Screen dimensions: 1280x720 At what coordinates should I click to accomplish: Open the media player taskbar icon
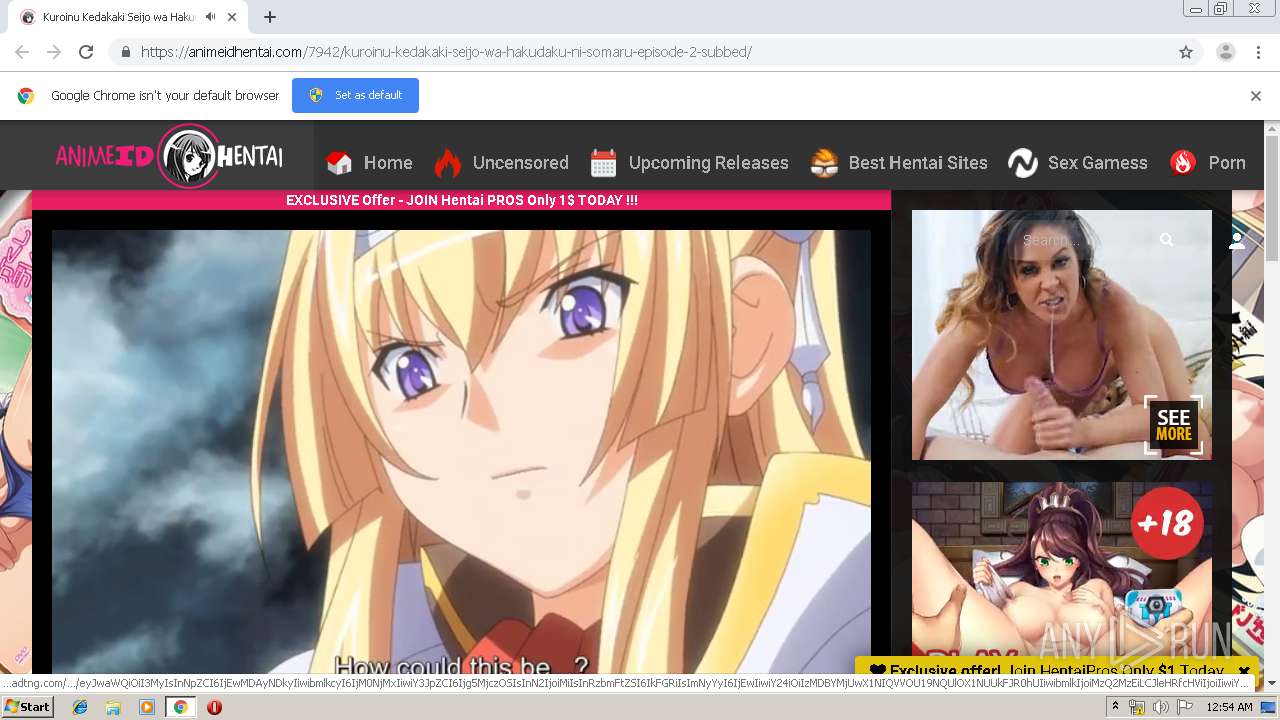click(x=147, y=707)
